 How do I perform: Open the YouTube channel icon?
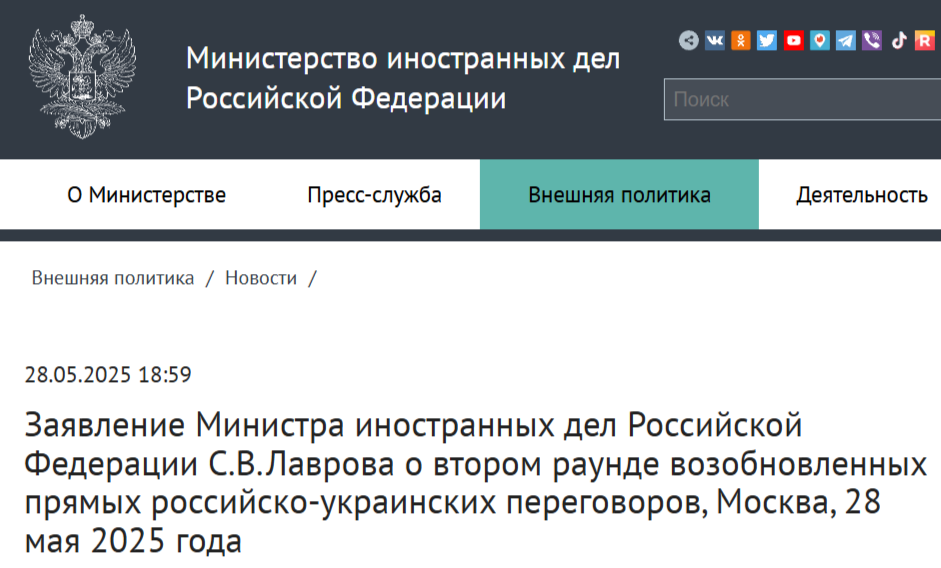pyautogui.click(x=794, y=41)
